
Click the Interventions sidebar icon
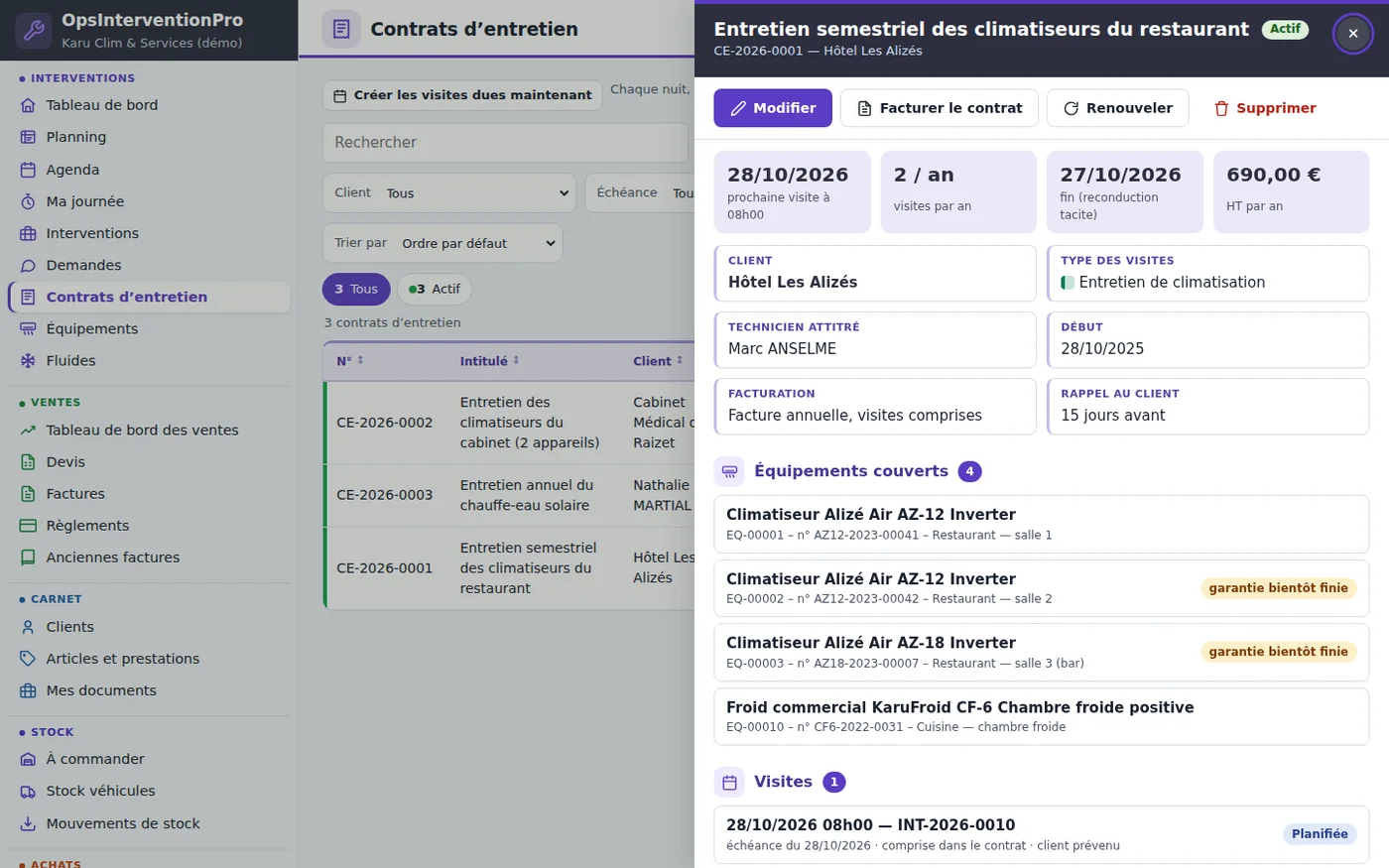click(x=28, y=233)
